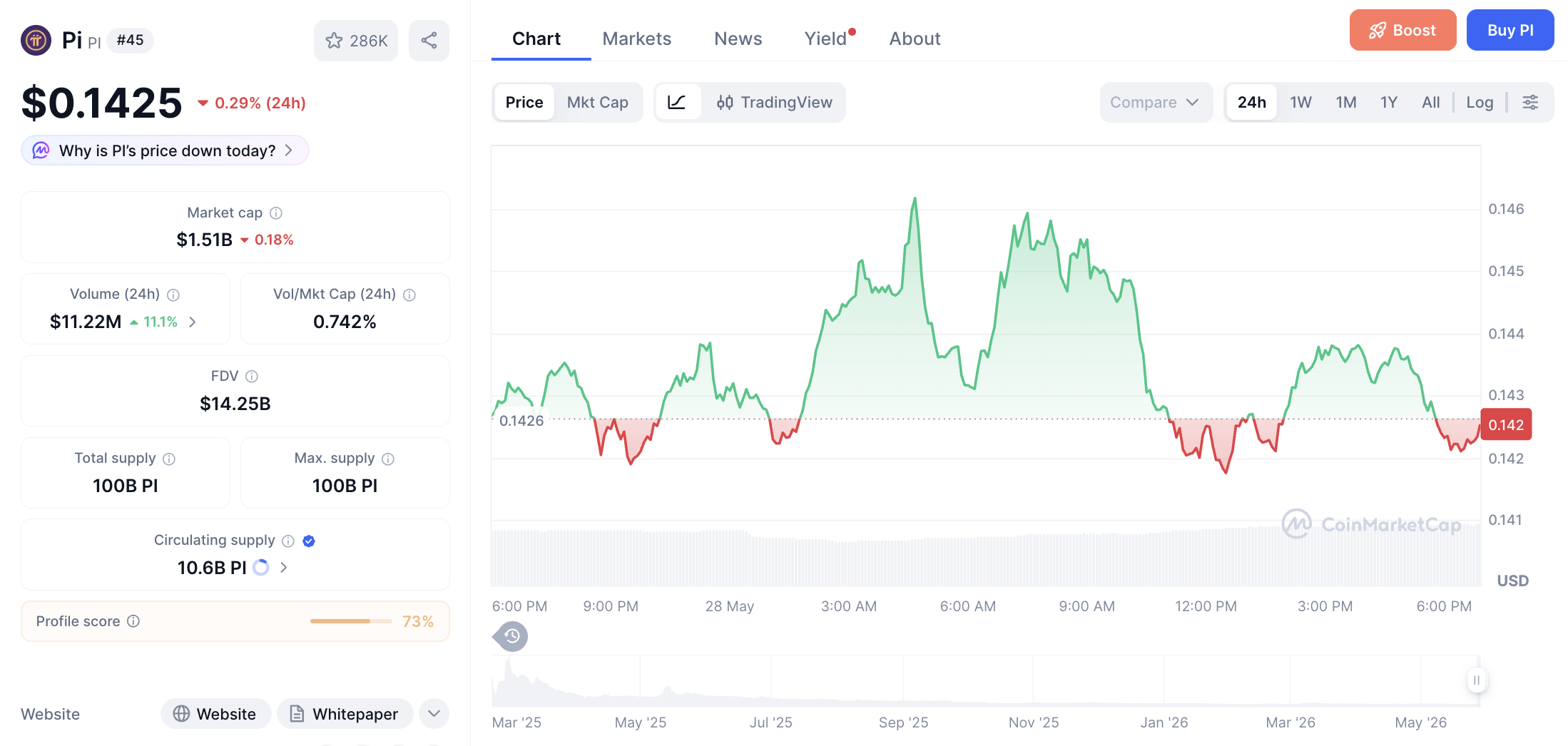
Task: Click the FDV info icon
Action: [252, 376]
